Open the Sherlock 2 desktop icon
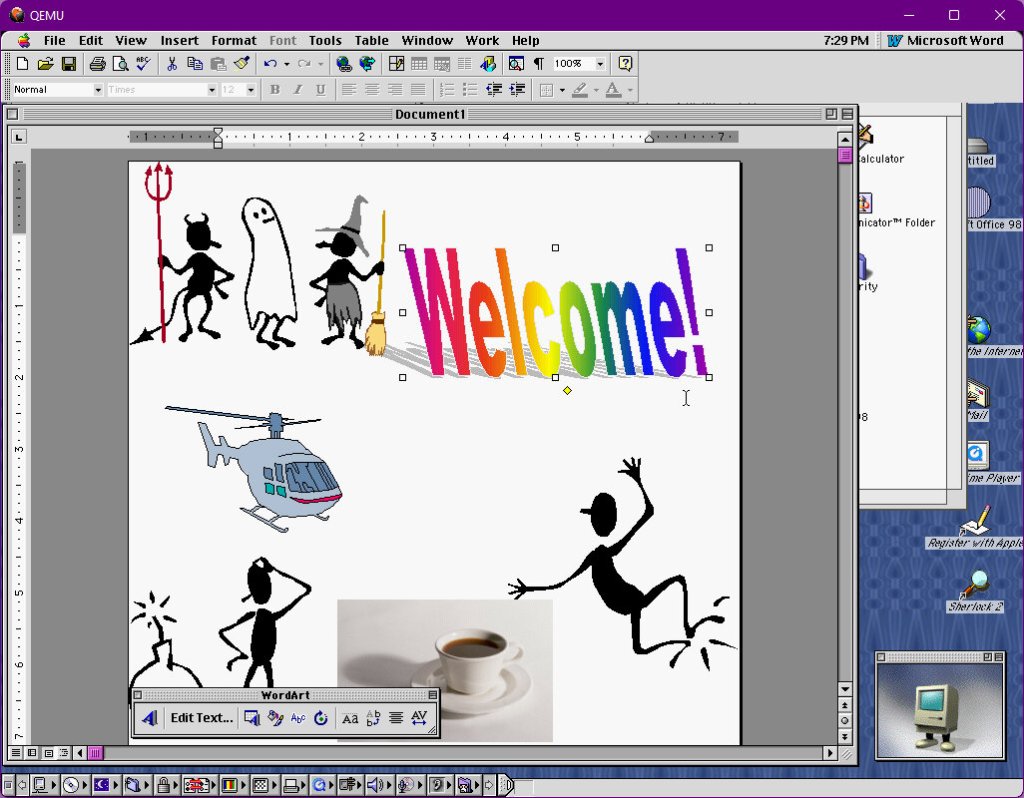 974,586
